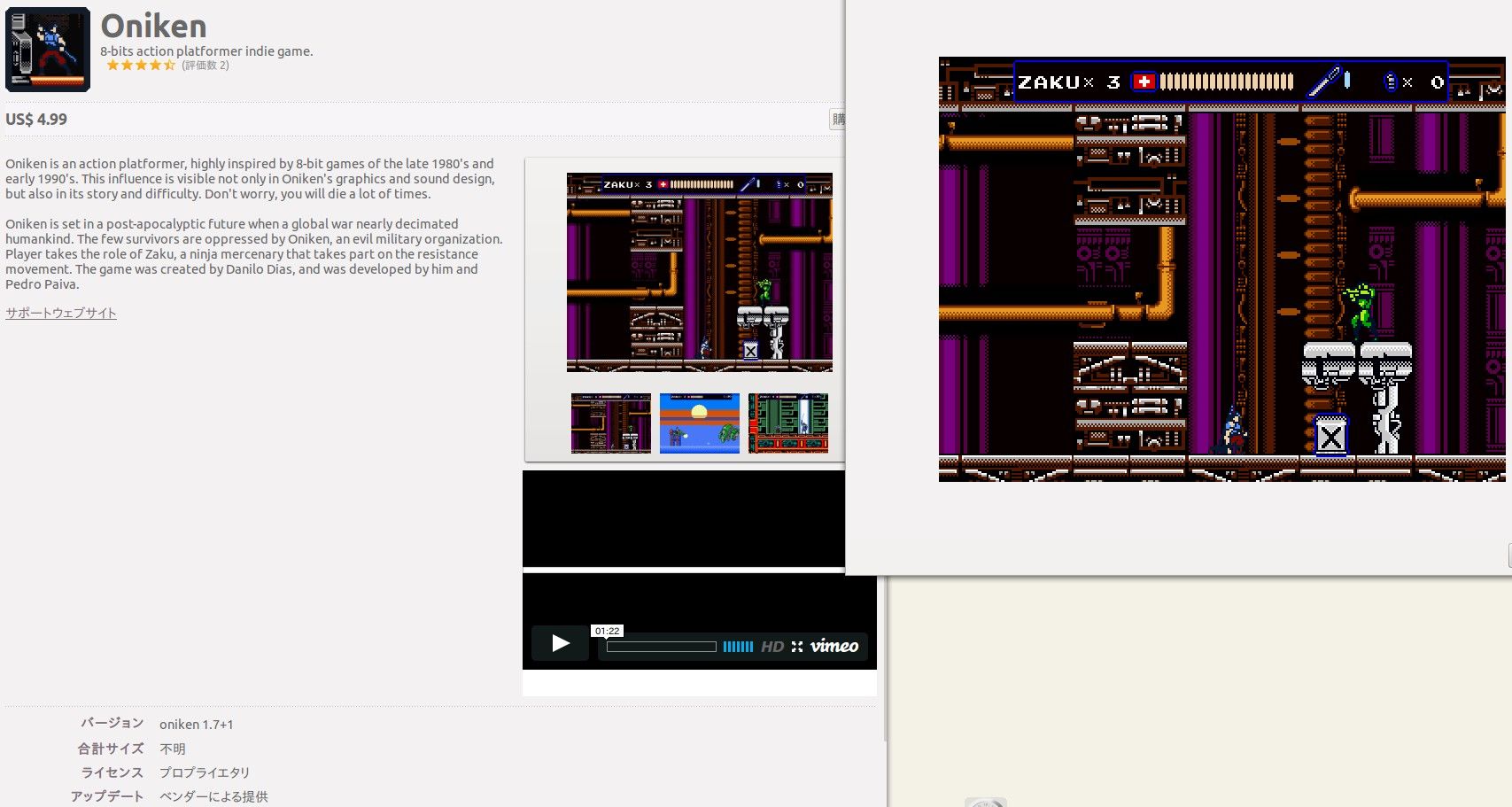Click the five-star rating for Oniken
The image size is (1512, 807).
click(x=141, y=65)
